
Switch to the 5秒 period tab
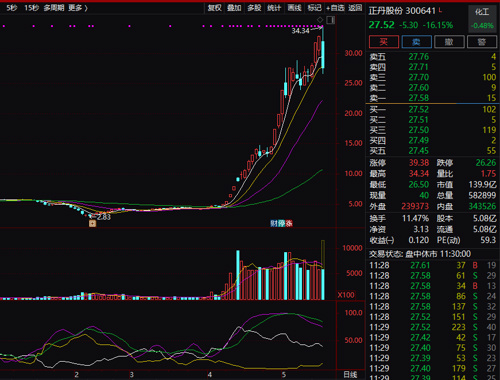point(12,8)
